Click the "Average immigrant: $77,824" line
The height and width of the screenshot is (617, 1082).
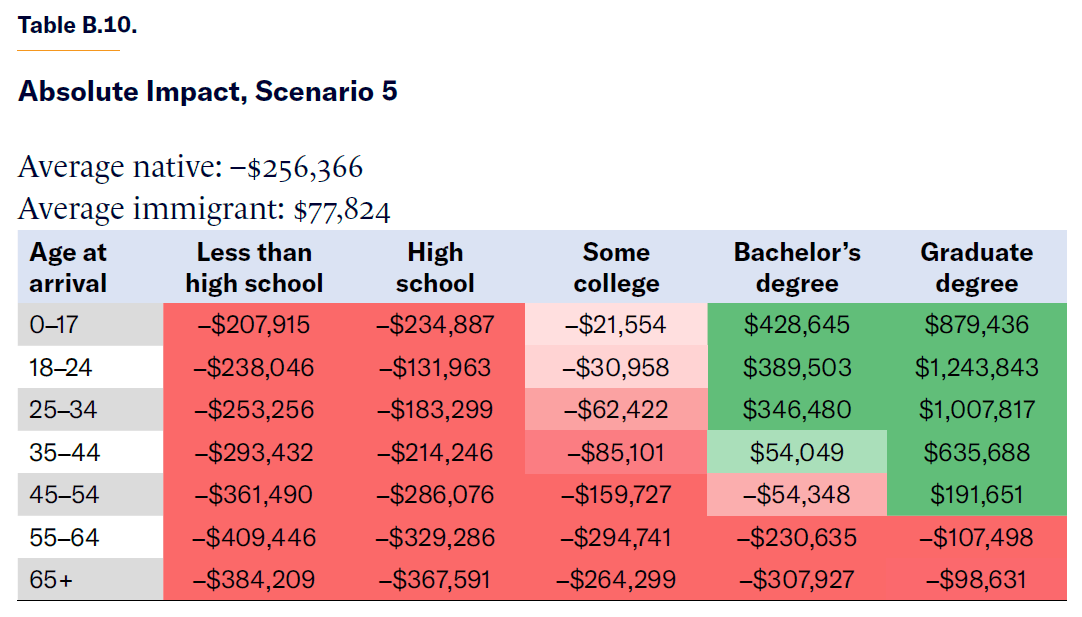click(204, 209)
